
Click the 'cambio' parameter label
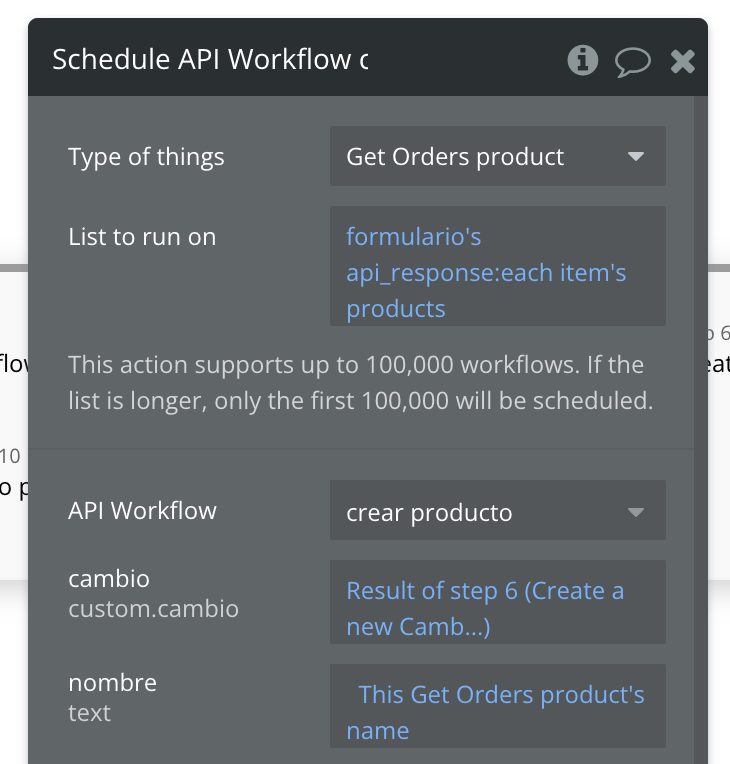109,578
